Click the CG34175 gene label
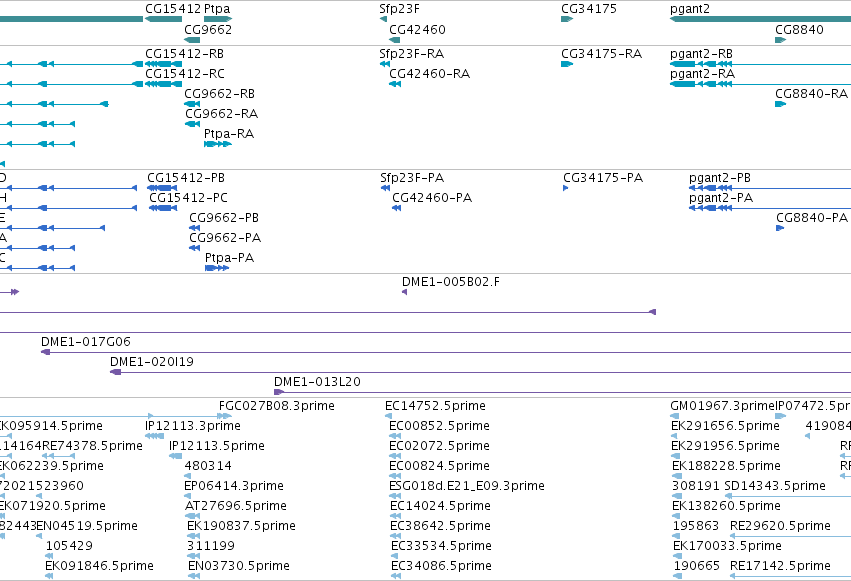Screen dimensions: 851x581 coord(589,9)
